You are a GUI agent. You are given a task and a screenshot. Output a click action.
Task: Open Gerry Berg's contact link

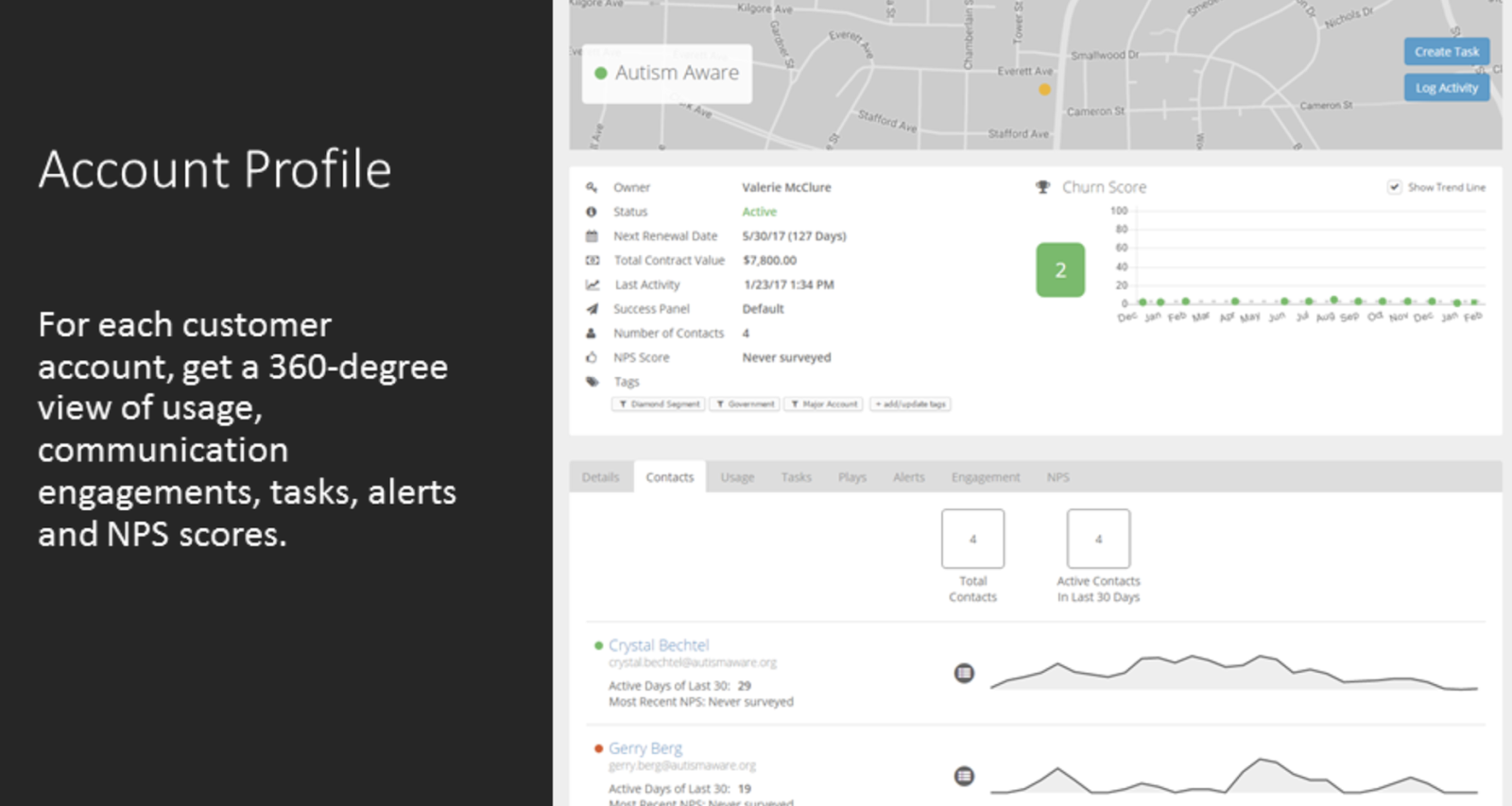(x=645, y=748)
